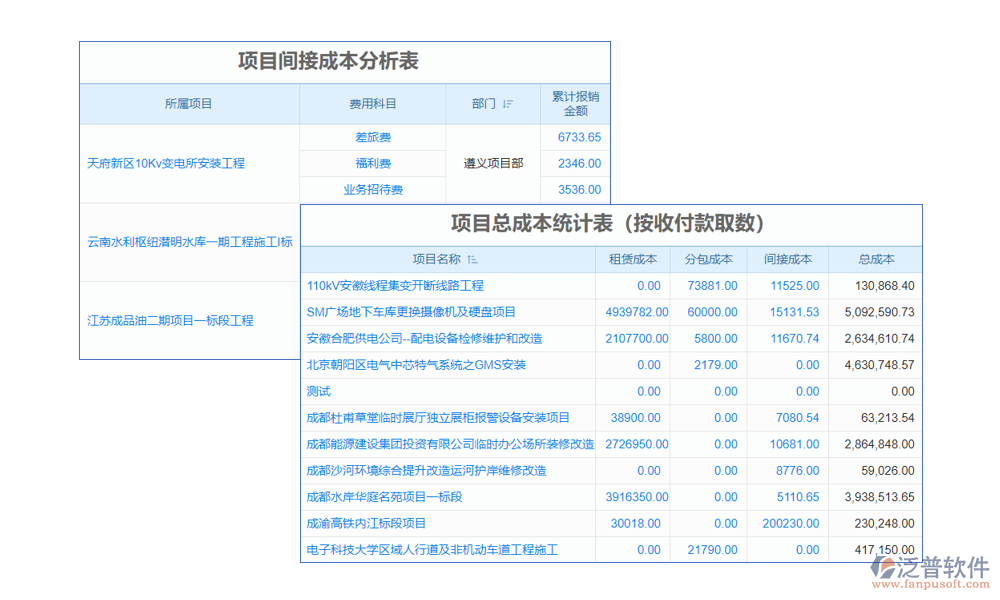Select the 业务招待费 expense item
The width and height of the screenshot is (1000, 600).
click(x=372, y=190)
